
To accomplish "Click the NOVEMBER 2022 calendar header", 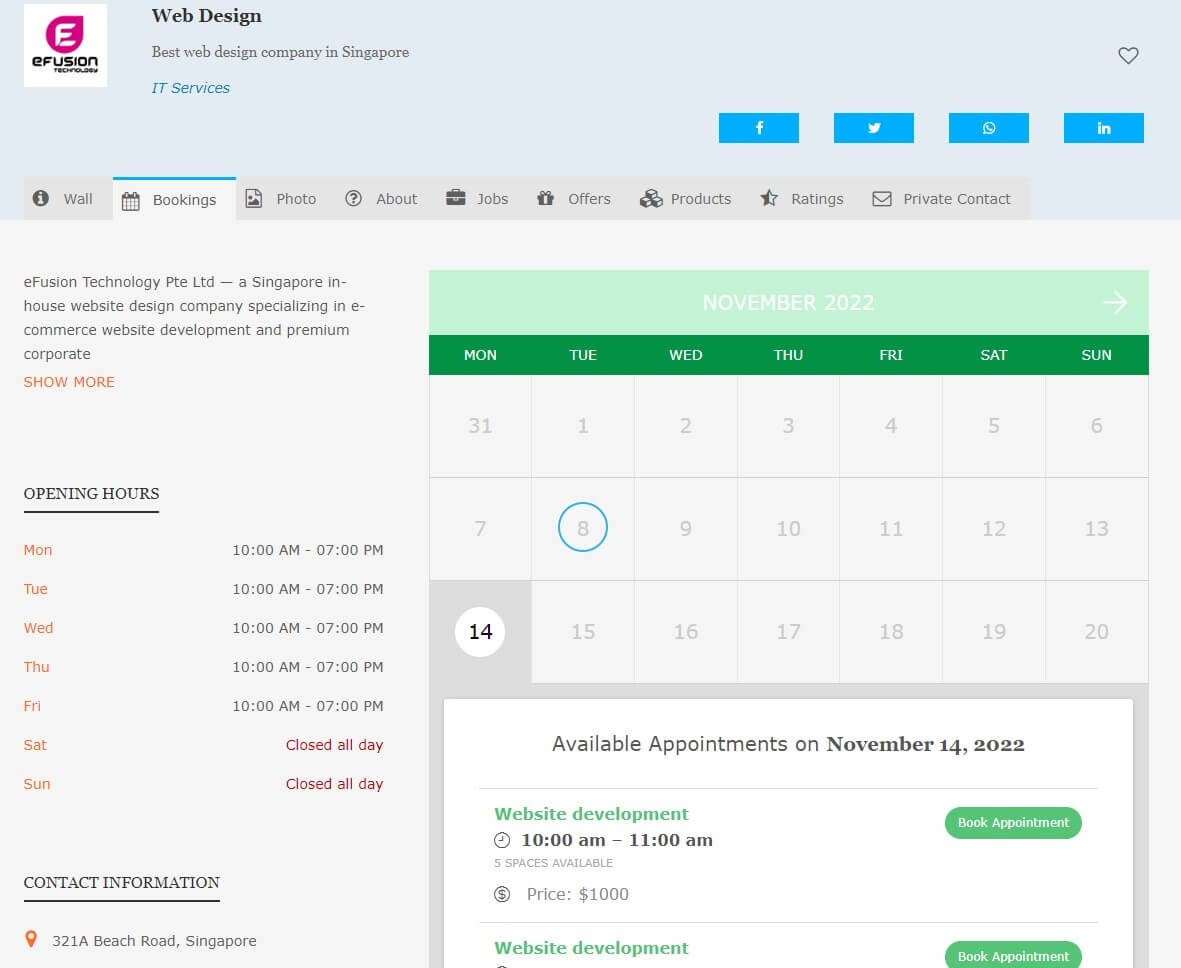I will tap(788, 303).
